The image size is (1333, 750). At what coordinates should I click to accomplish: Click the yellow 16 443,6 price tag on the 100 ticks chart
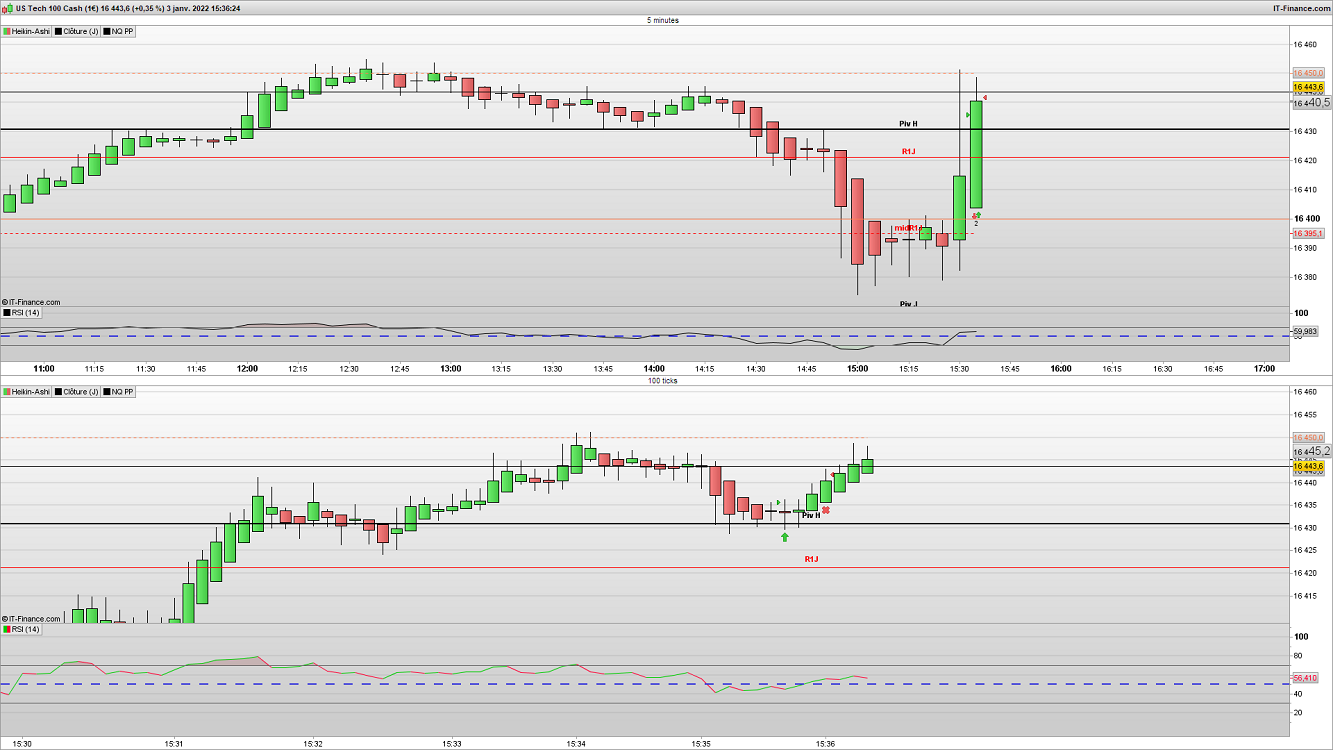coord(1308,466)
